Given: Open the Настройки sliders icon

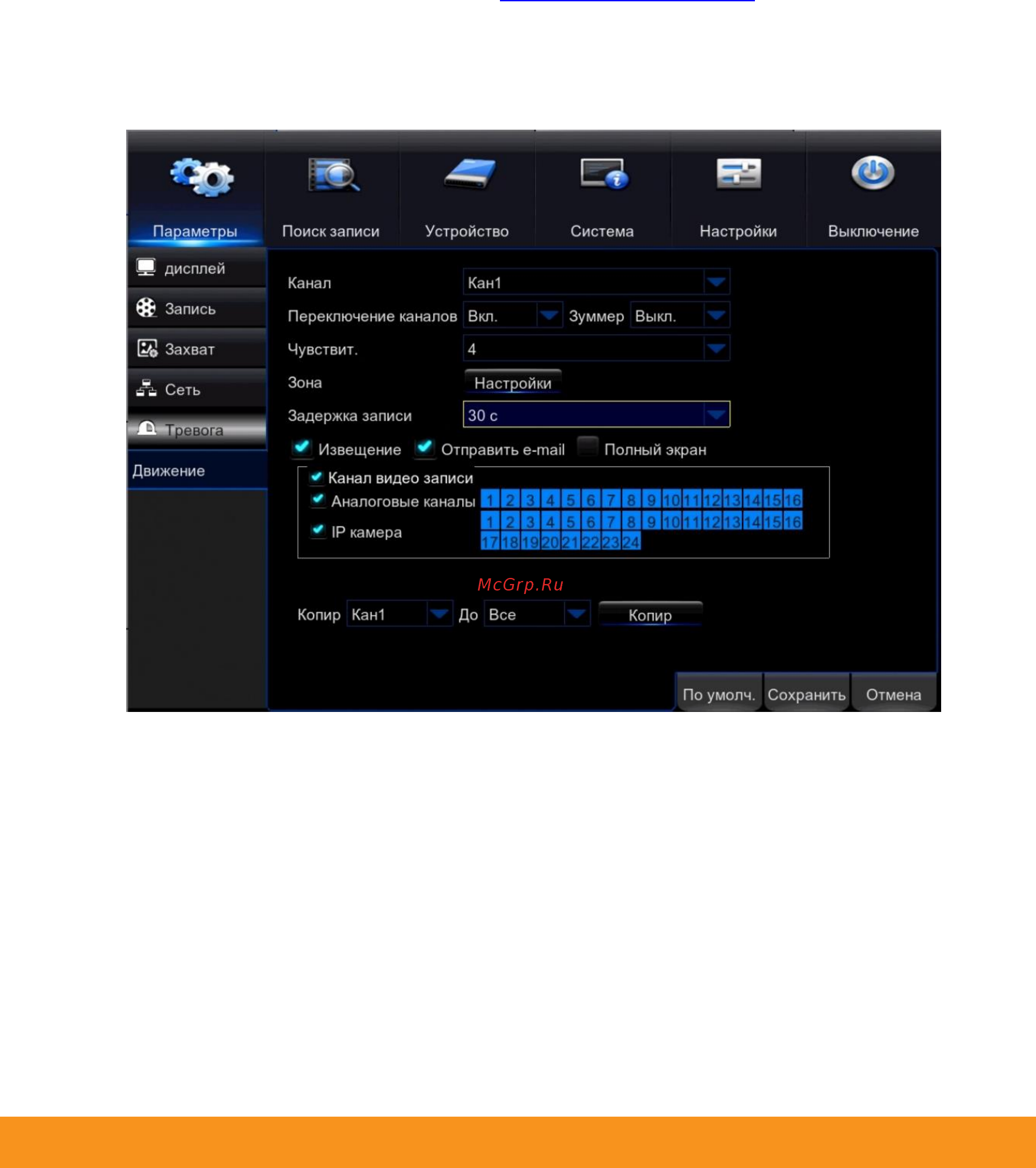Looking at the screenshot, I should point(738,173).
